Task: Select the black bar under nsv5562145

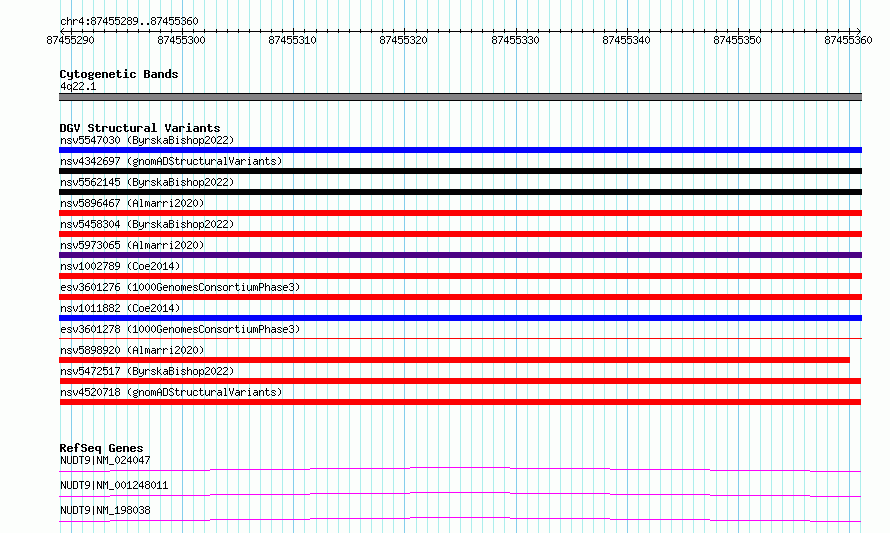Action: (x=460, y=192)
